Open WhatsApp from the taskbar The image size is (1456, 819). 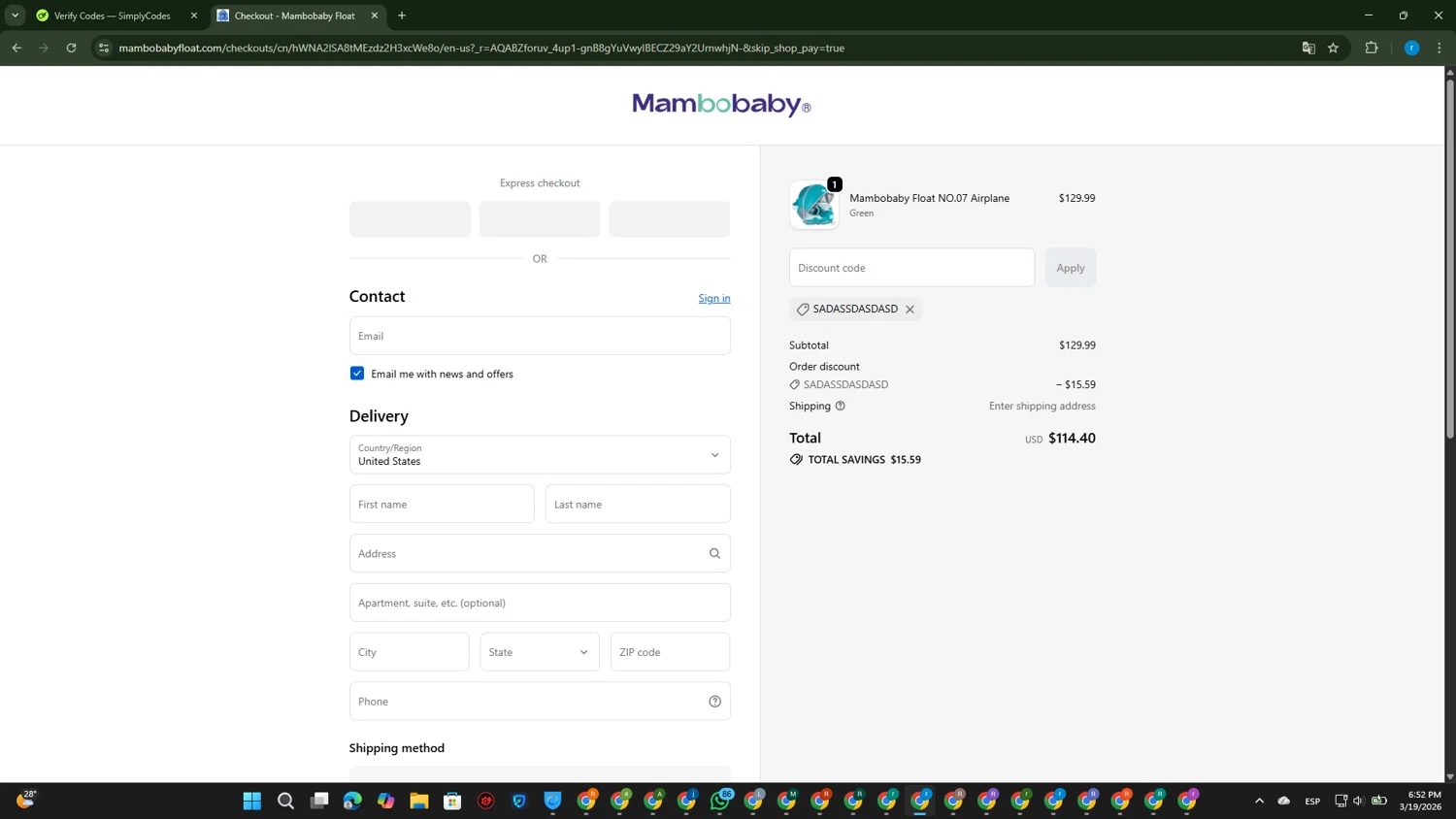pos(720,801)
